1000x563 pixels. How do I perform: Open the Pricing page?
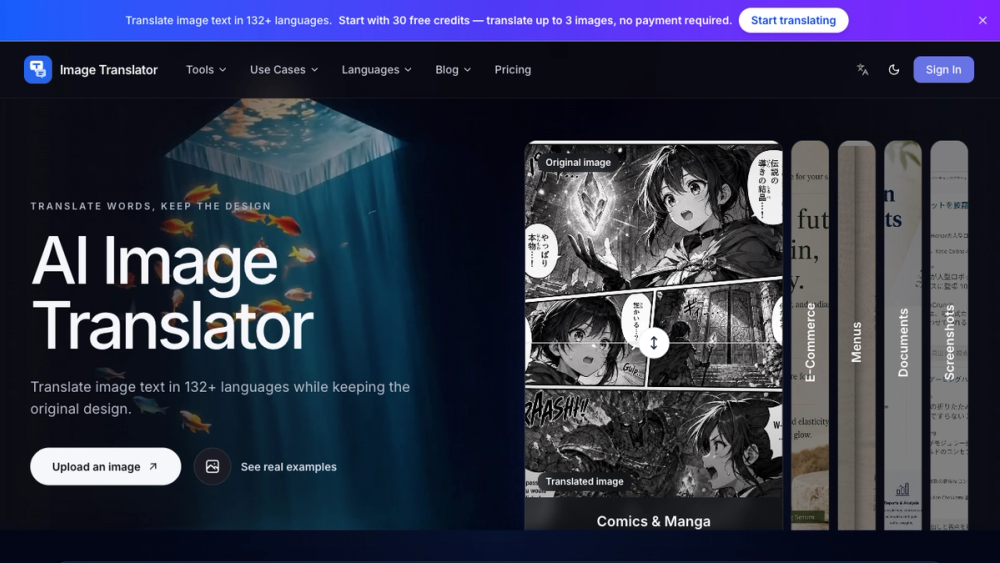coord(513,69)
